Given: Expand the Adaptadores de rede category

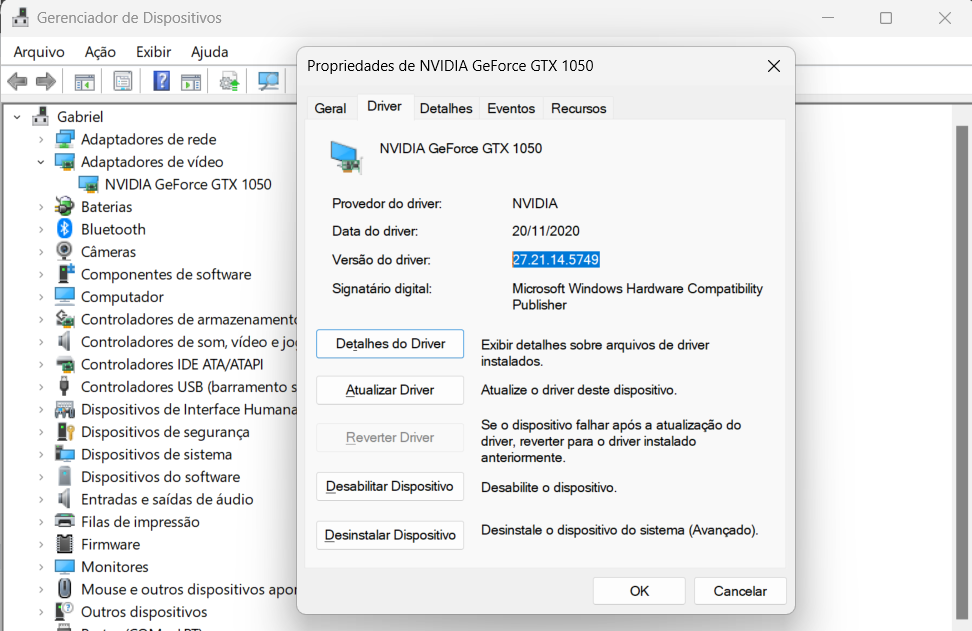Looking at the screenshot, I should (41, 139).
